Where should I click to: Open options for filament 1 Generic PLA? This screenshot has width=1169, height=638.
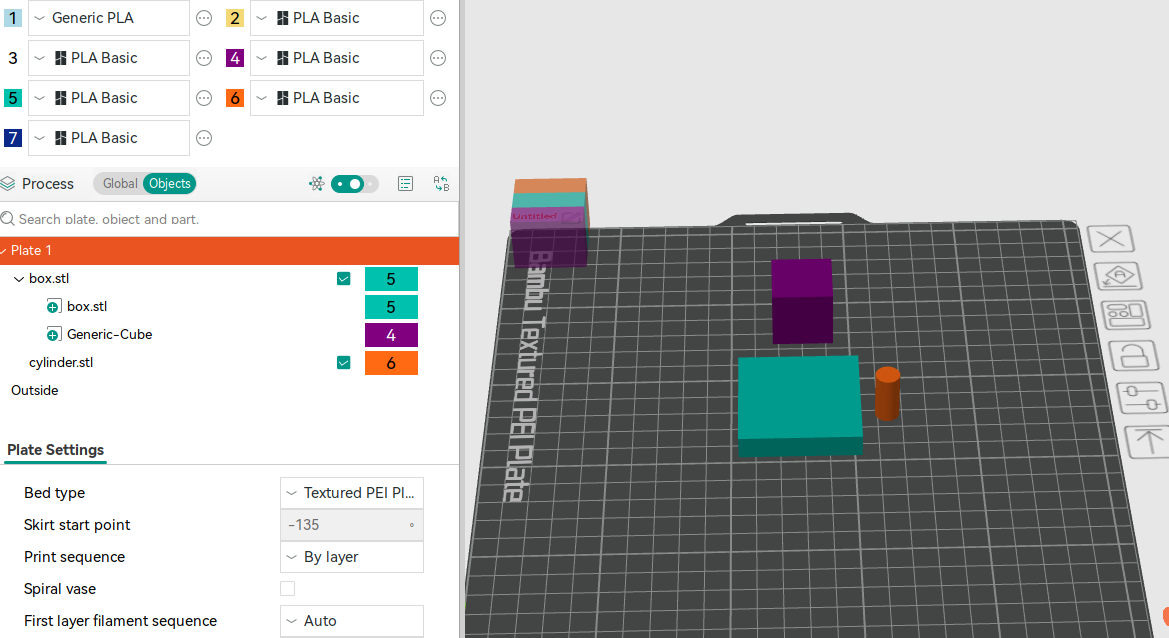[204, 18]
